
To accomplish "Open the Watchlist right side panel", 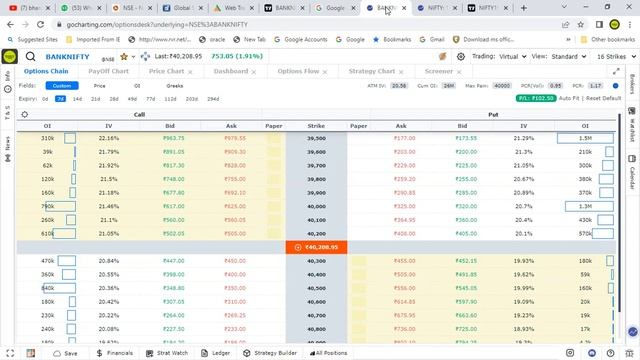I will click(x=632, y=125).
